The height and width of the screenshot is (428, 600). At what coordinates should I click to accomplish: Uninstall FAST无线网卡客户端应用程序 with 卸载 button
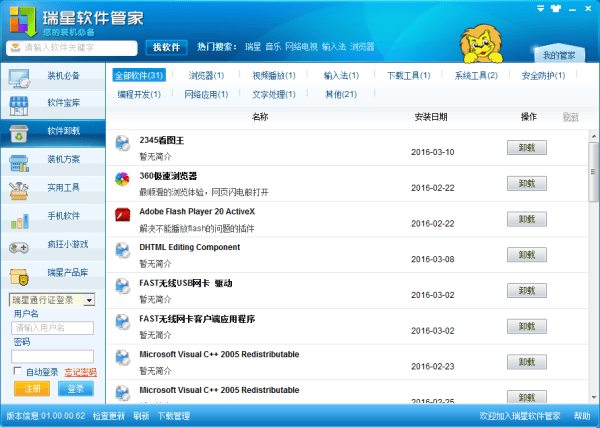pyautogui.click(x=527, y=326)
